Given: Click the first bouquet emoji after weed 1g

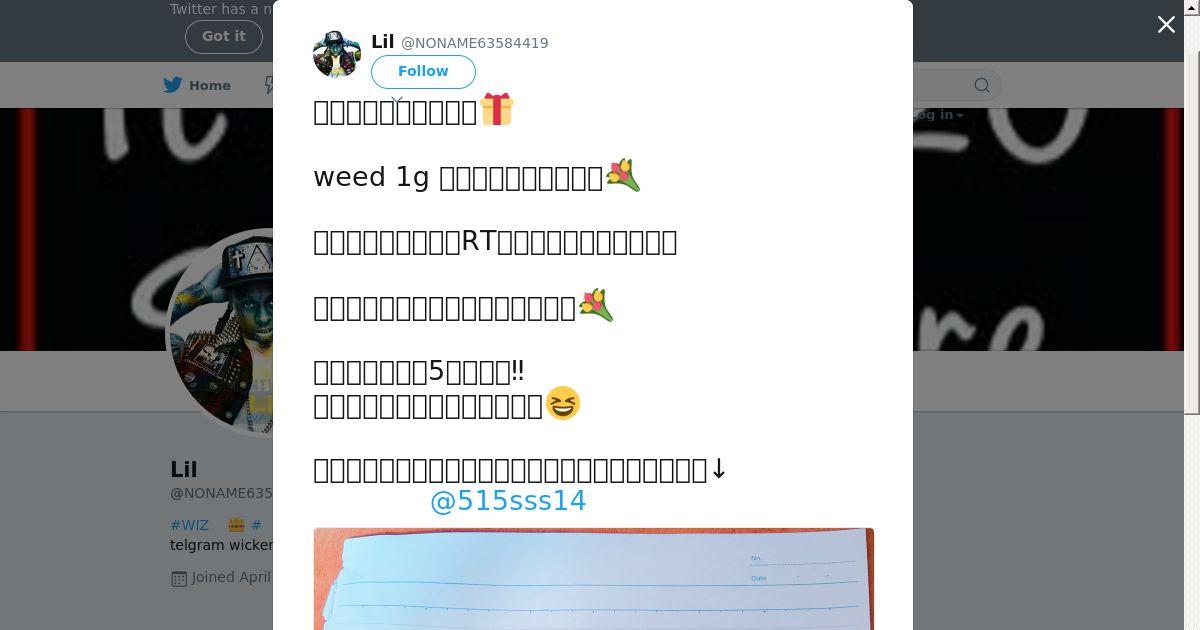Looking at the screenshot, I should [x=623, y=175].
